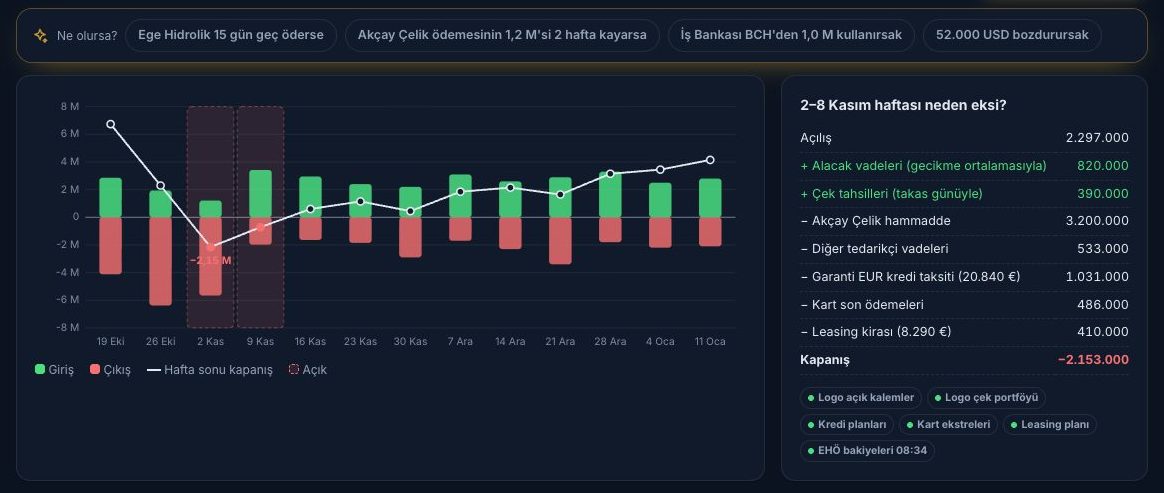Apply İş Bankası BCH'den 1,0 M kullanırsak
The image size is (1164, 493).
point(791,35)
